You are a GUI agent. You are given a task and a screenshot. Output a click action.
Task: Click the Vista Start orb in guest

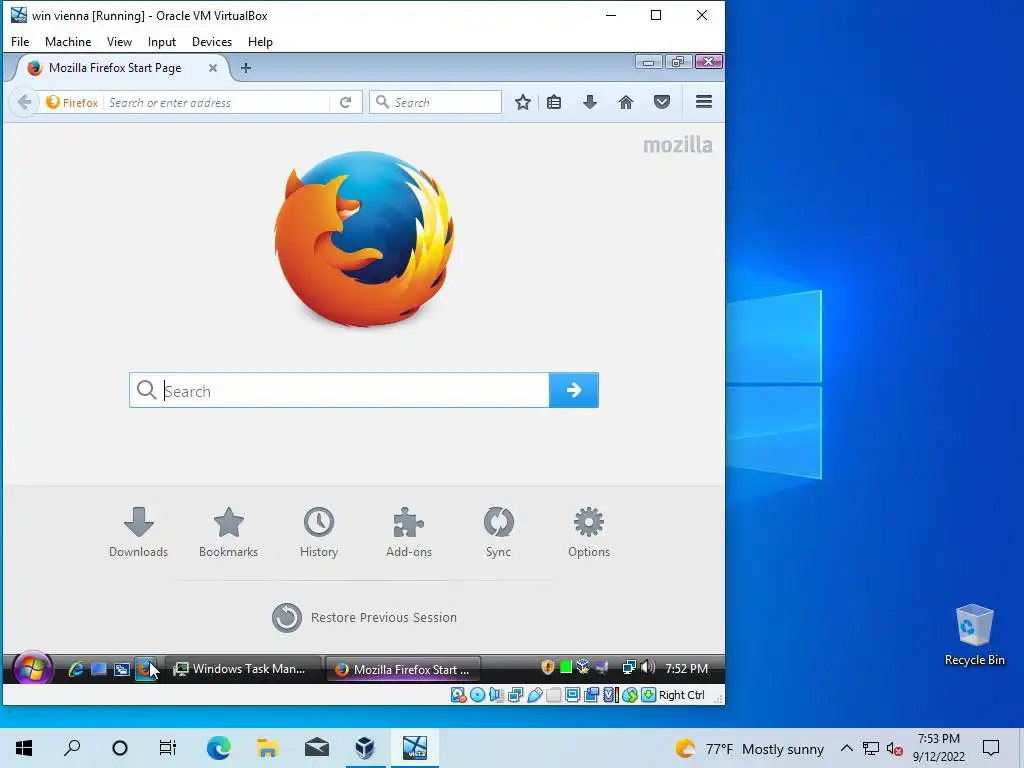click(33, 669)
